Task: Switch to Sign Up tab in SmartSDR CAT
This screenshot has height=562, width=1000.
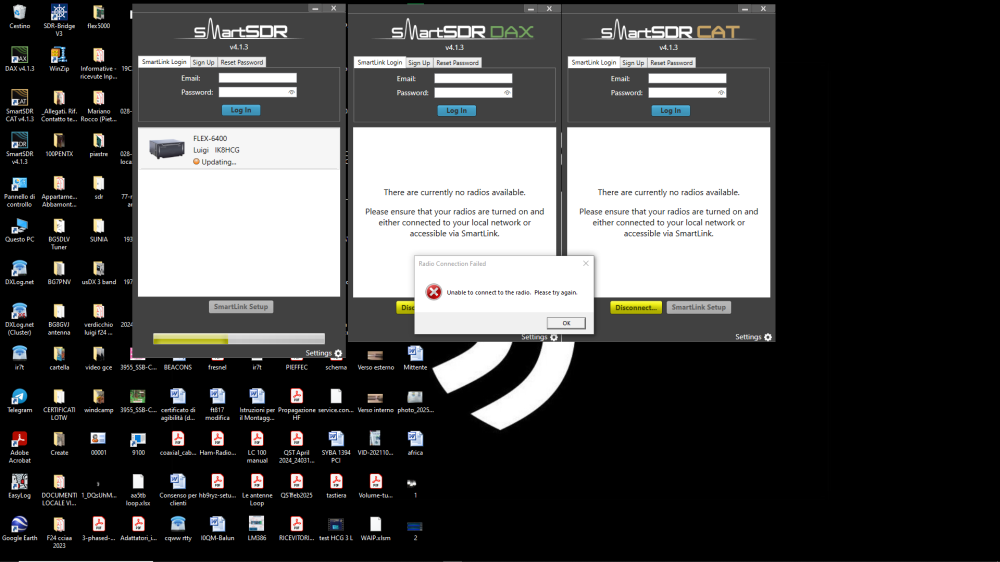Action: coord(633,63)
